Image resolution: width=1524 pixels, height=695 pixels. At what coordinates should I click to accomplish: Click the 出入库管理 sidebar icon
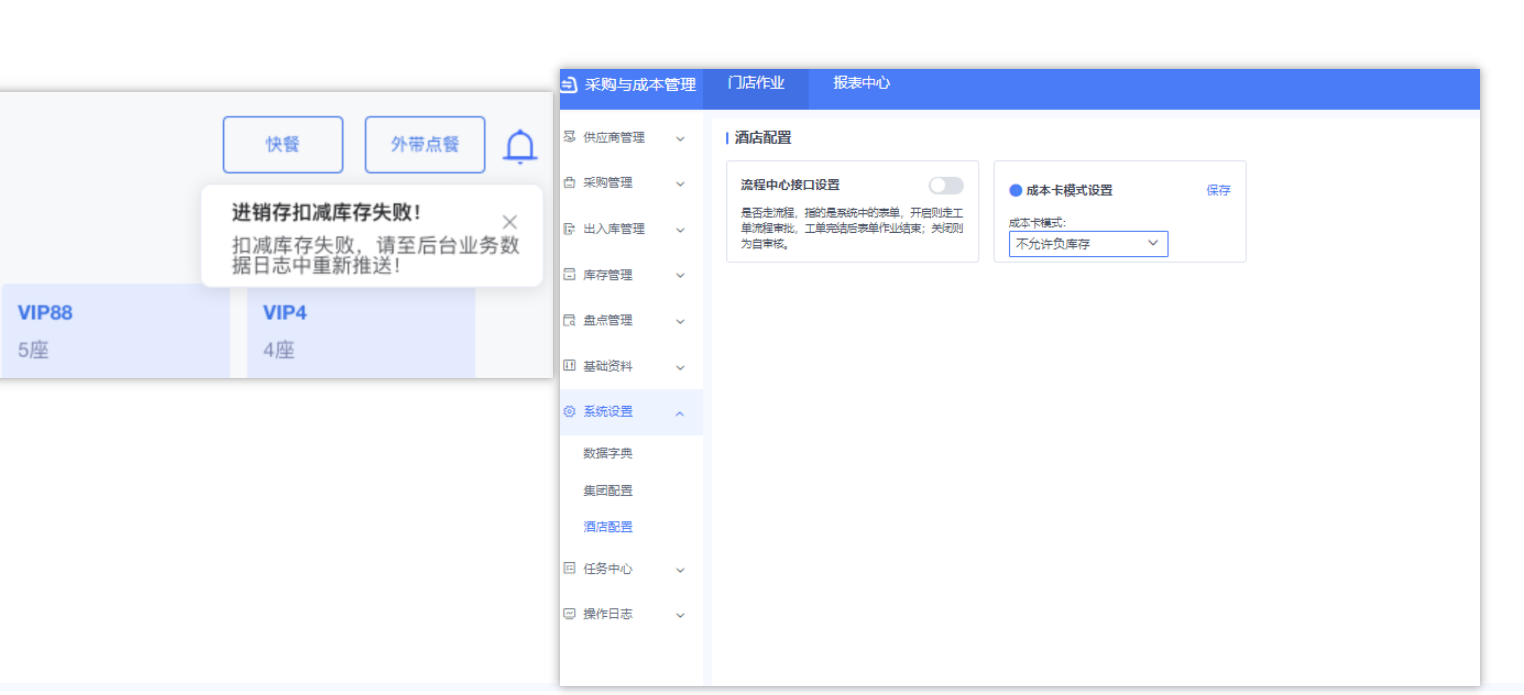click(570, 229)
